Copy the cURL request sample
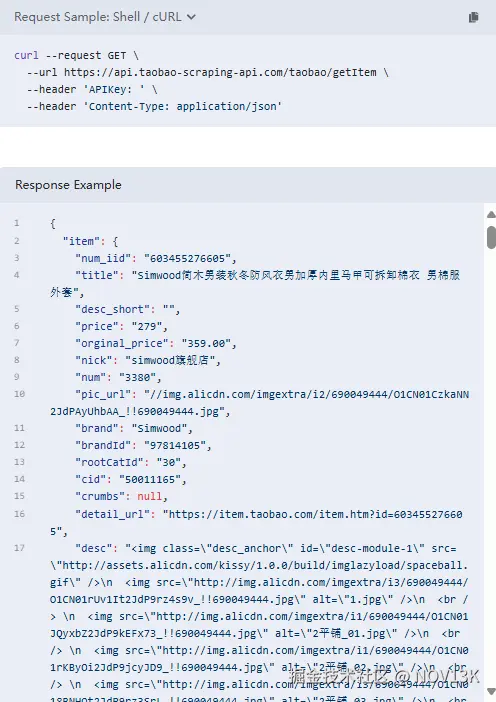Image resolution: width=496 pixels, height=702 pixels. coord(473,17)
